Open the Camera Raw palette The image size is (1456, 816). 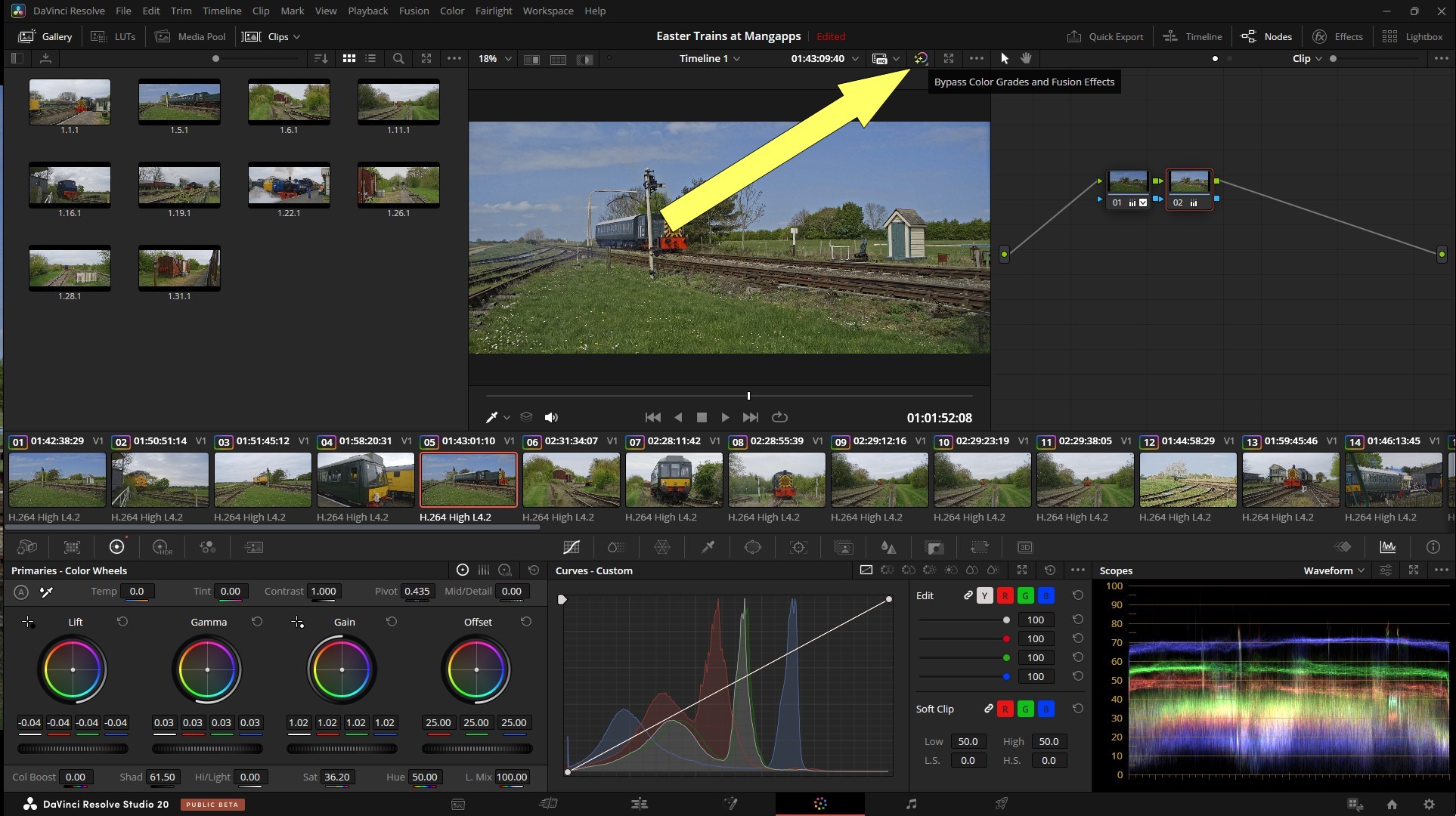click(27, 547)
